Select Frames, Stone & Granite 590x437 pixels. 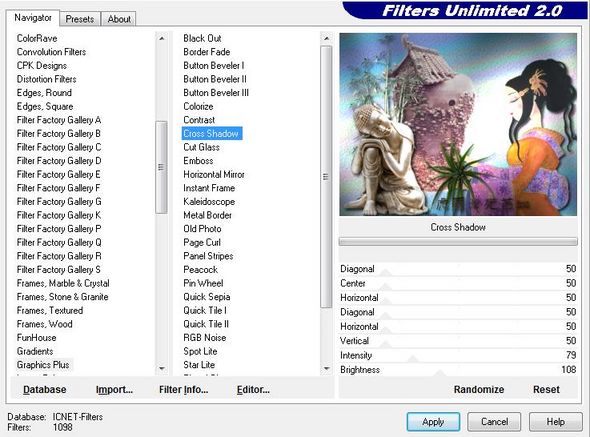point(62,297)
